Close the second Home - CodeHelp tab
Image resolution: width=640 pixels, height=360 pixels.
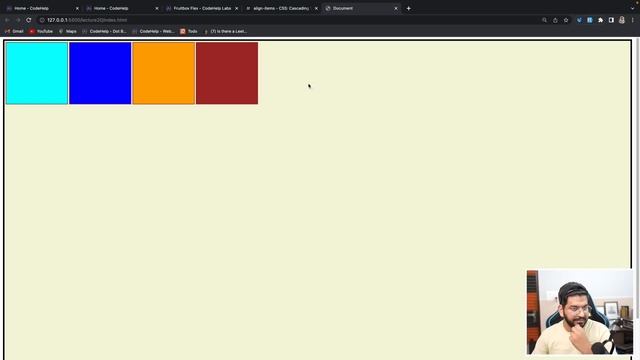tap(157, 8)
